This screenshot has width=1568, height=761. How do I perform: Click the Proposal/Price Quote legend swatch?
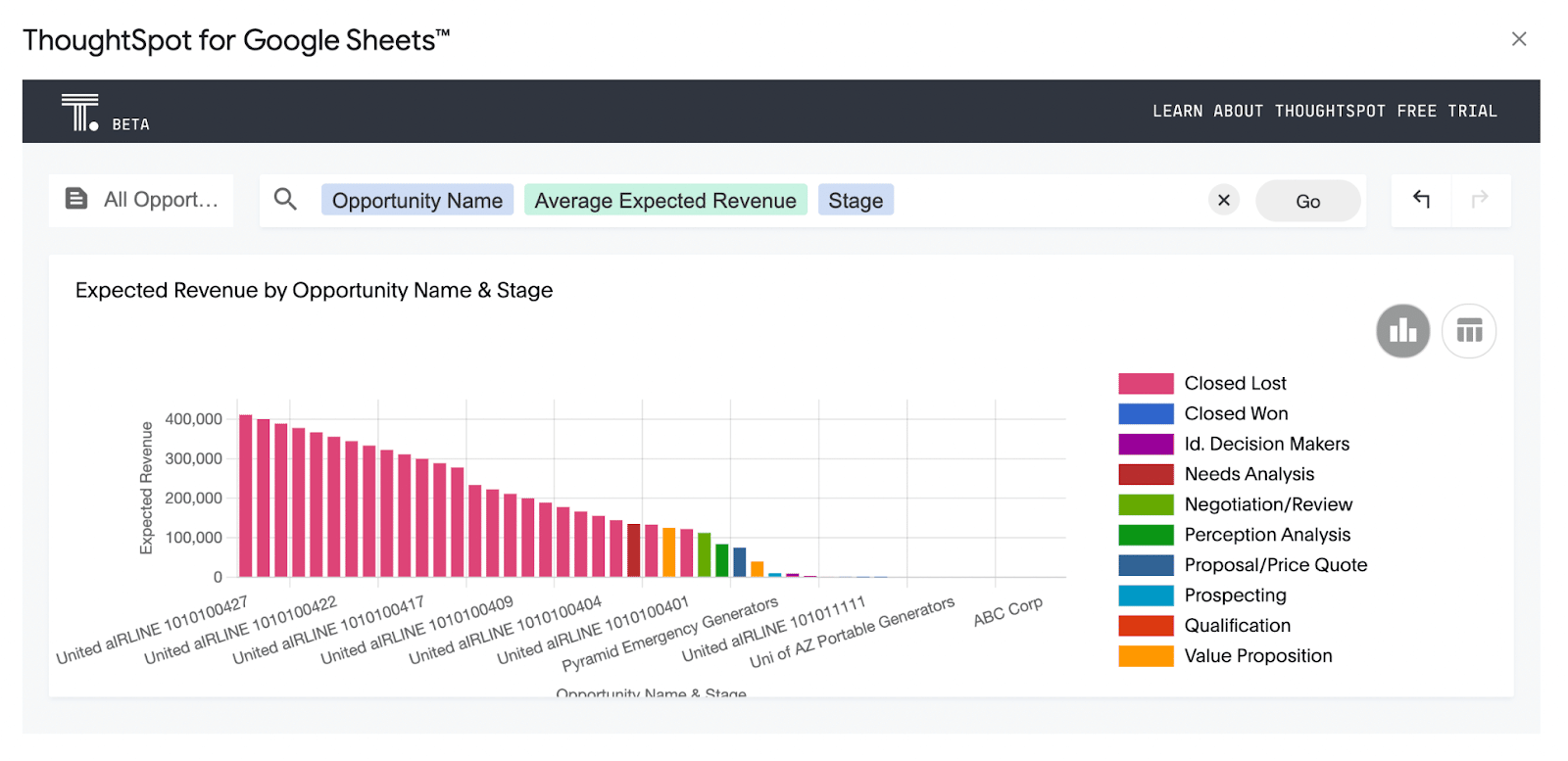point(1146,565)
